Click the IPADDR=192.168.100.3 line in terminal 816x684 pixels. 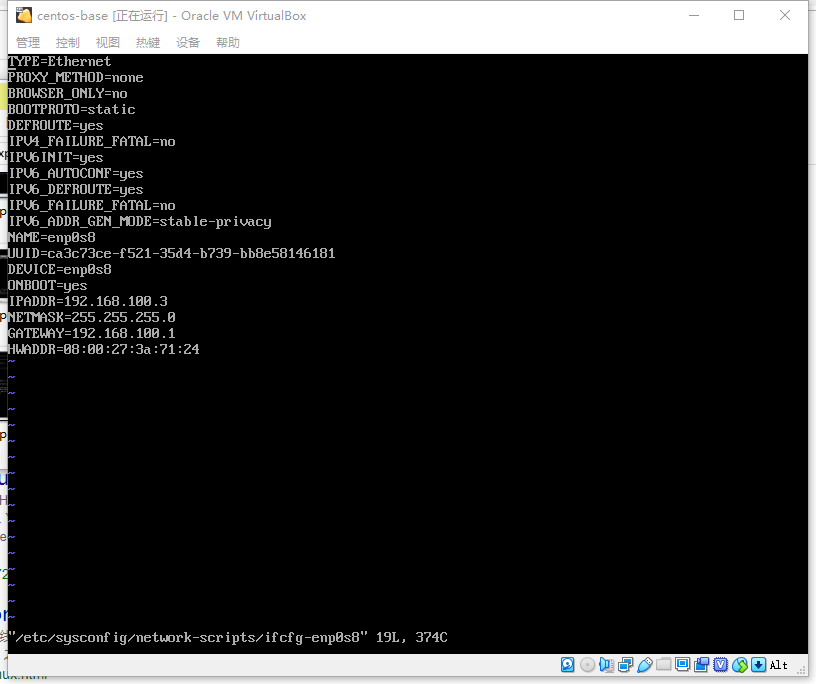[x=88, y=301]
